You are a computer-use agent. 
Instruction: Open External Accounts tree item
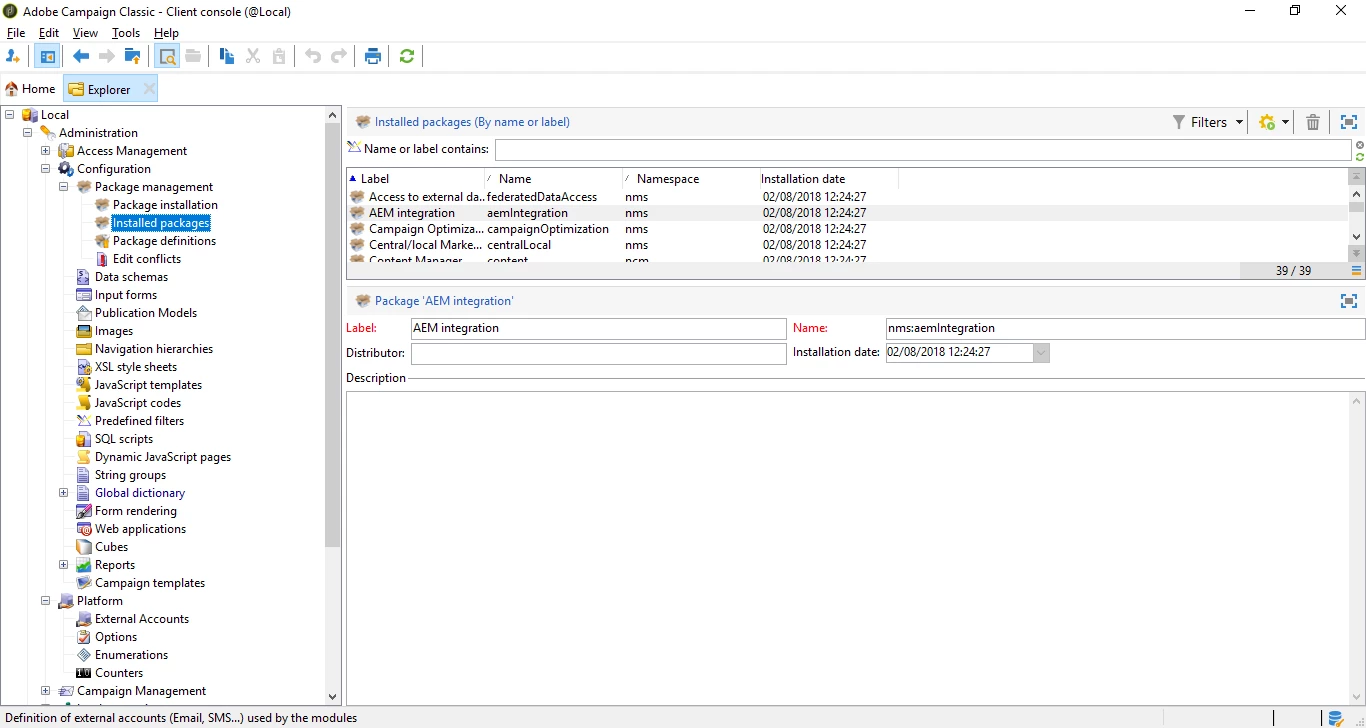(142, 619)
